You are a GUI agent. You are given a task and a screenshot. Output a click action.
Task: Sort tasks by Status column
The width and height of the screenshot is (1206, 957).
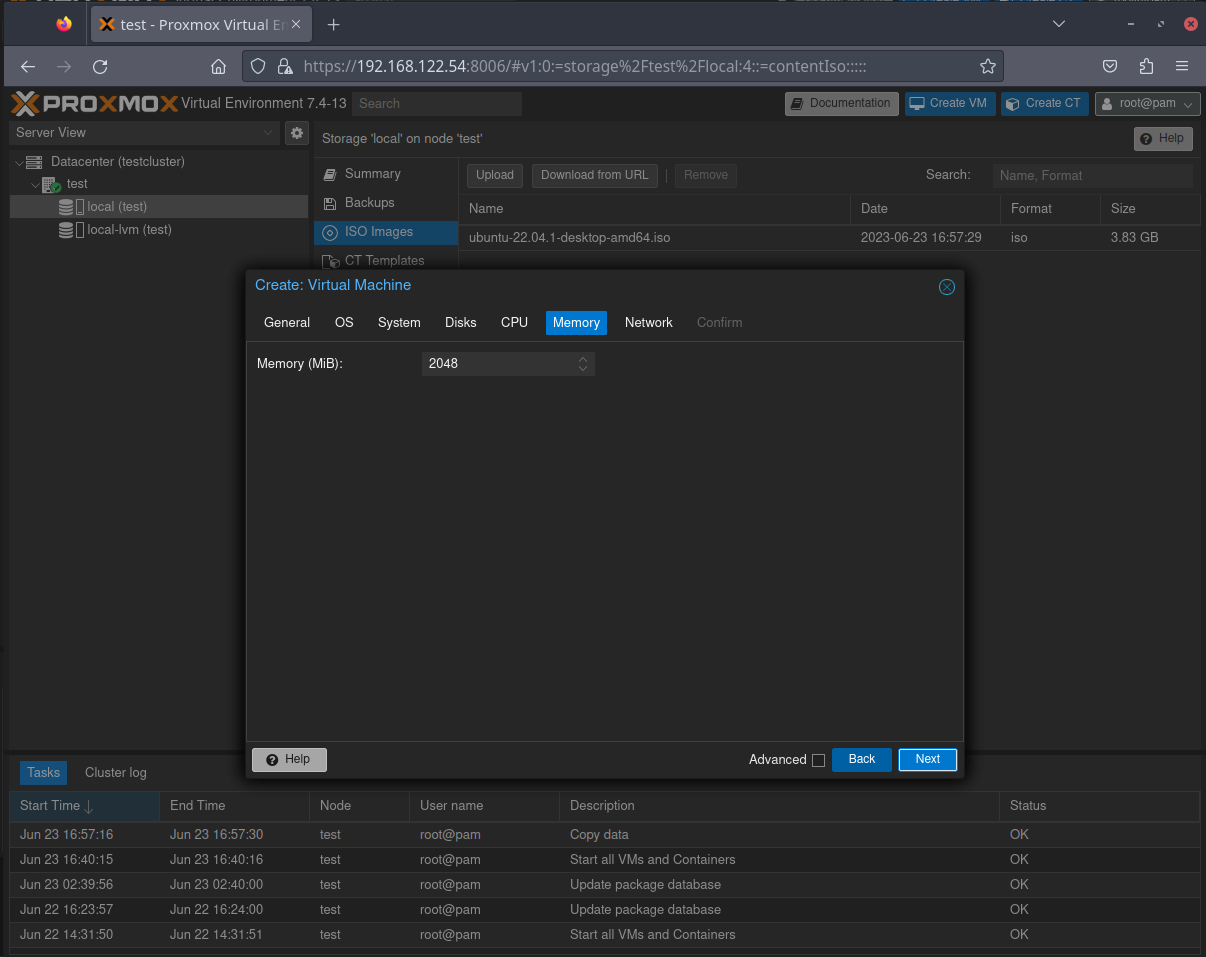1099,806
